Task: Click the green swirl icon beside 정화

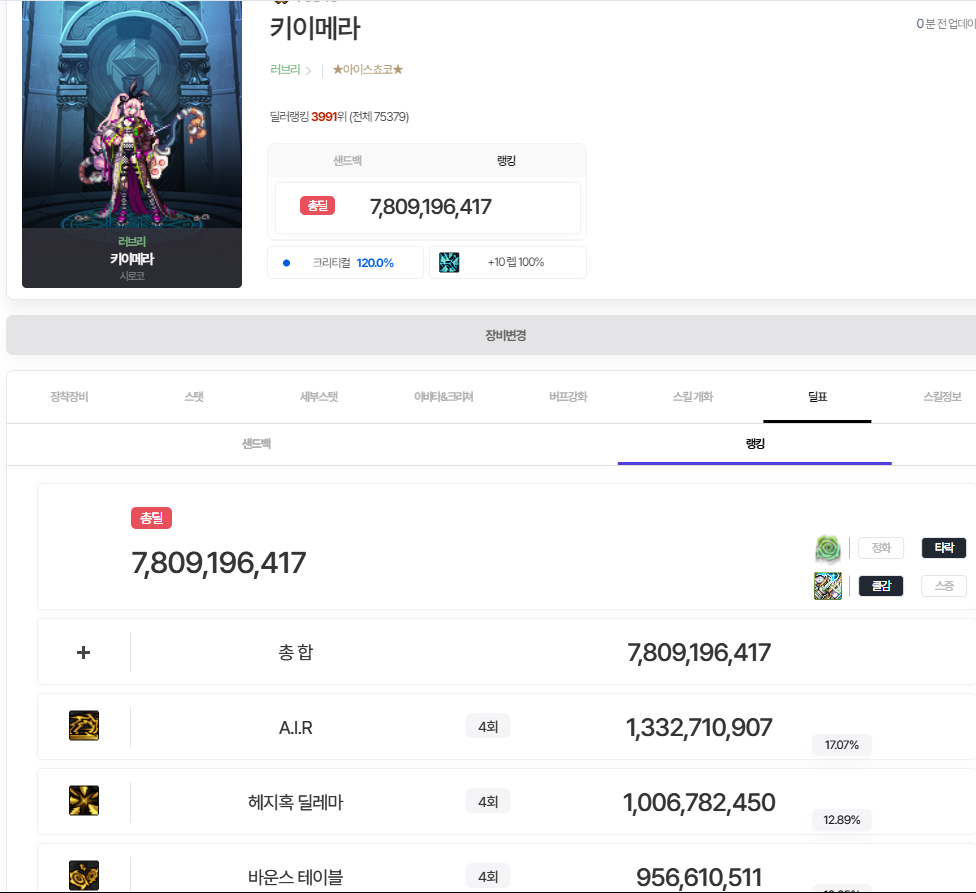Action: 828,548
